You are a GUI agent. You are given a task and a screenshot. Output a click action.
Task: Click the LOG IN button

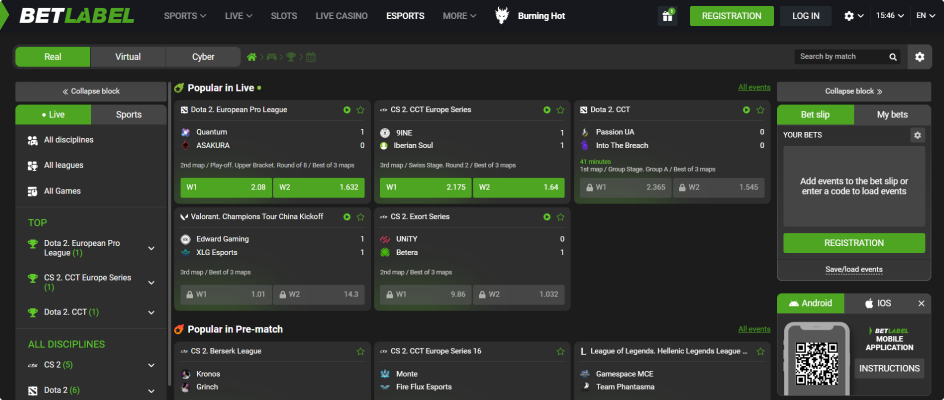(806, 16)
